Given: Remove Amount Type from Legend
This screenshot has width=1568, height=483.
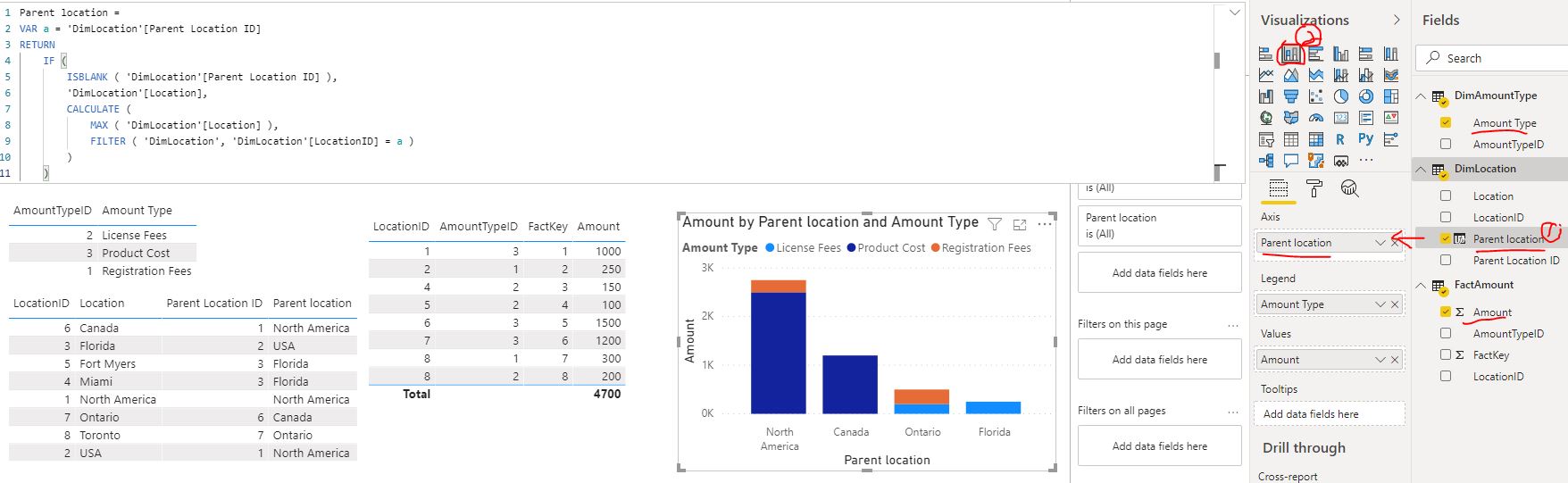Looking at the screenshot, I should 1395,304.
